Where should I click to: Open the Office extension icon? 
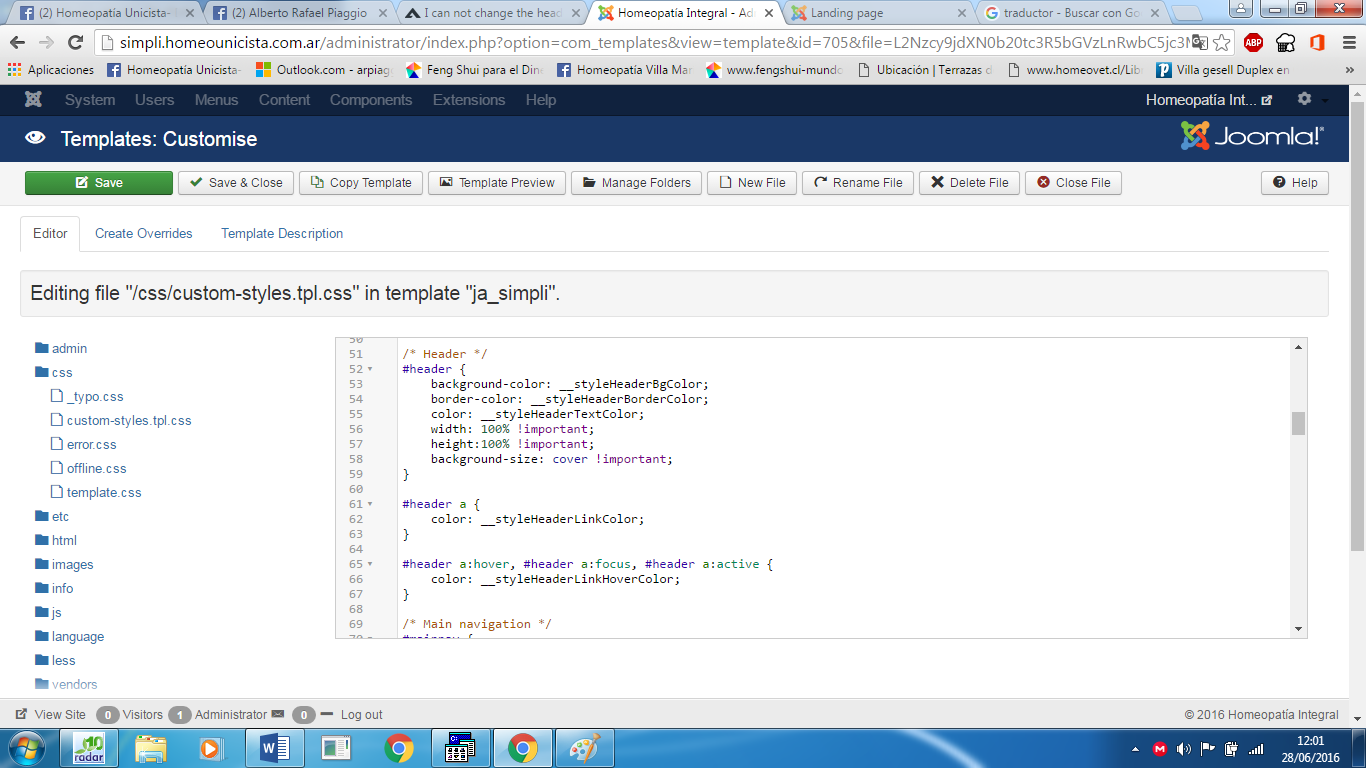pos(1317,43)
